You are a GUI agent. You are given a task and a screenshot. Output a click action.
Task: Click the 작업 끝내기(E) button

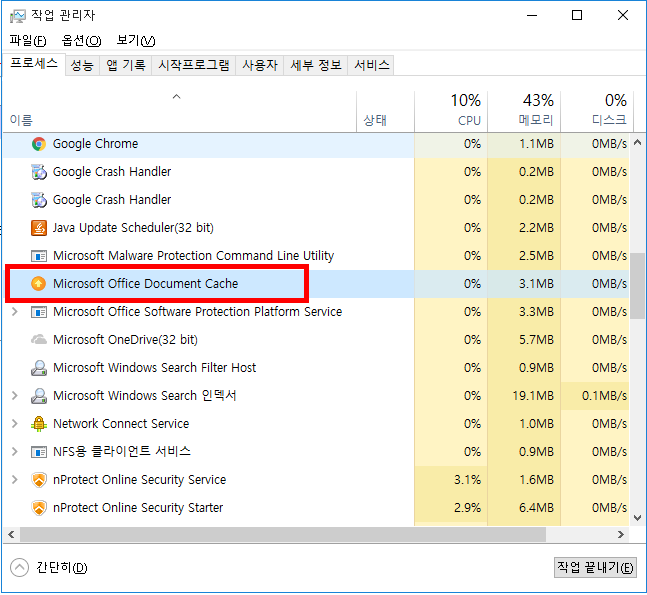595,568
